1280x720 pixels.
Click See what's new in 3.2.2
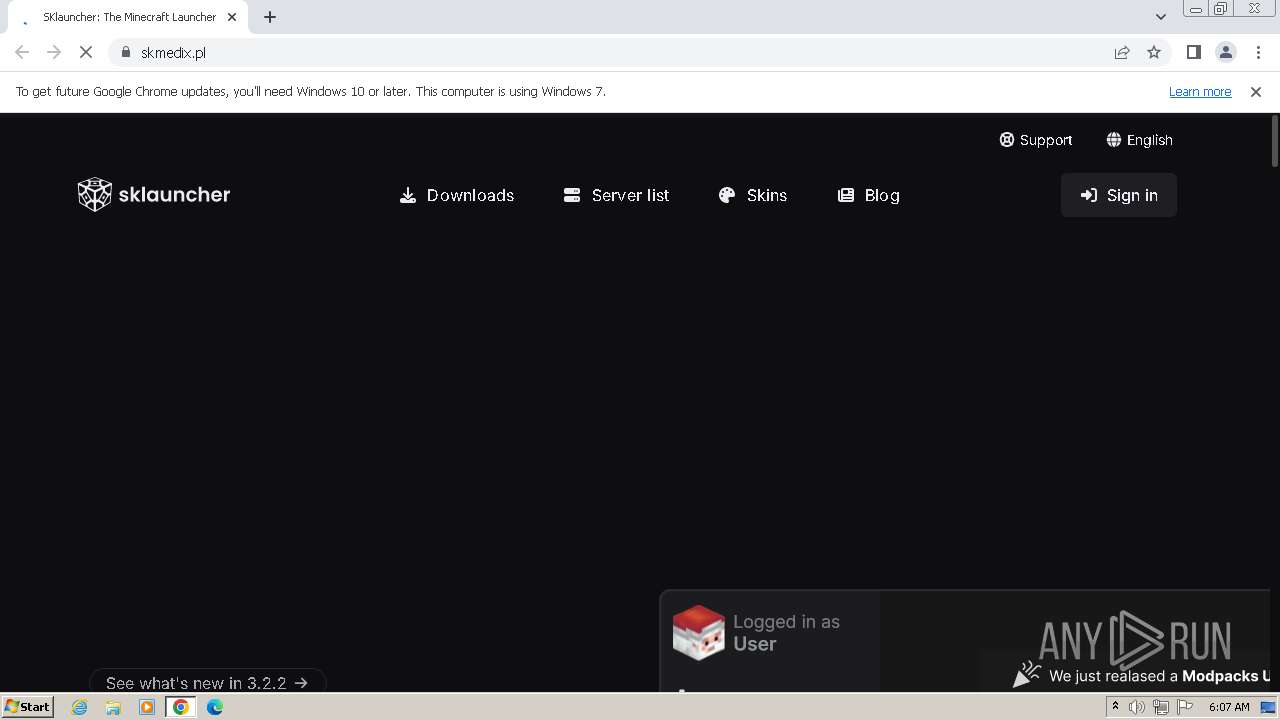coord(207,683)
